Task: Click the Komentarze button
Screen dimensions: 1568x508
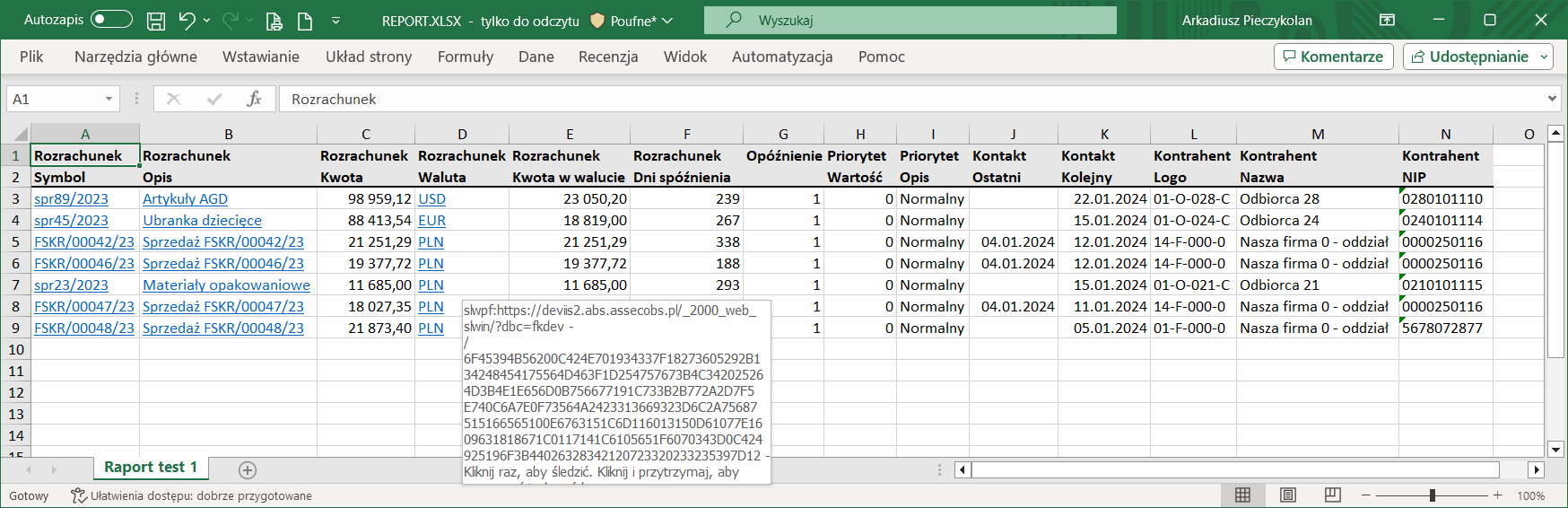Action: (x=1333, y=57)
